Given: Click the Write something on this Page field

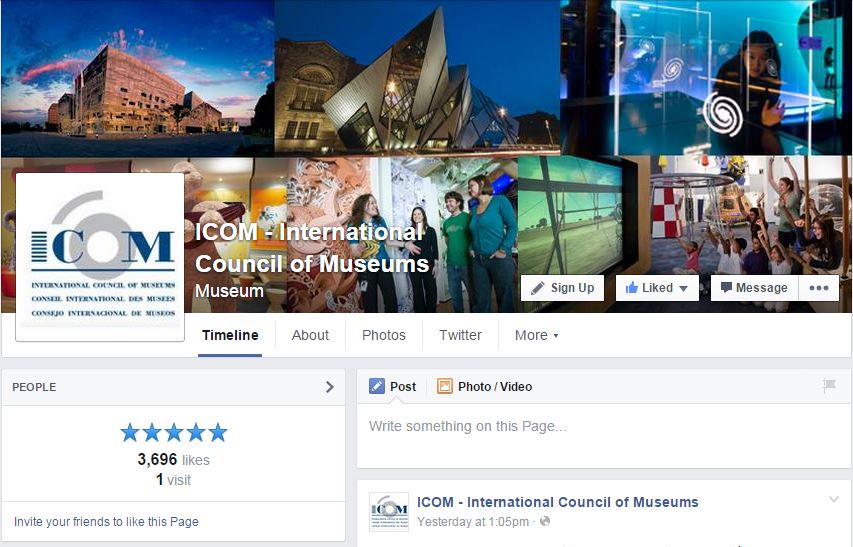Looking at the screenshot, I should [600, 427].
